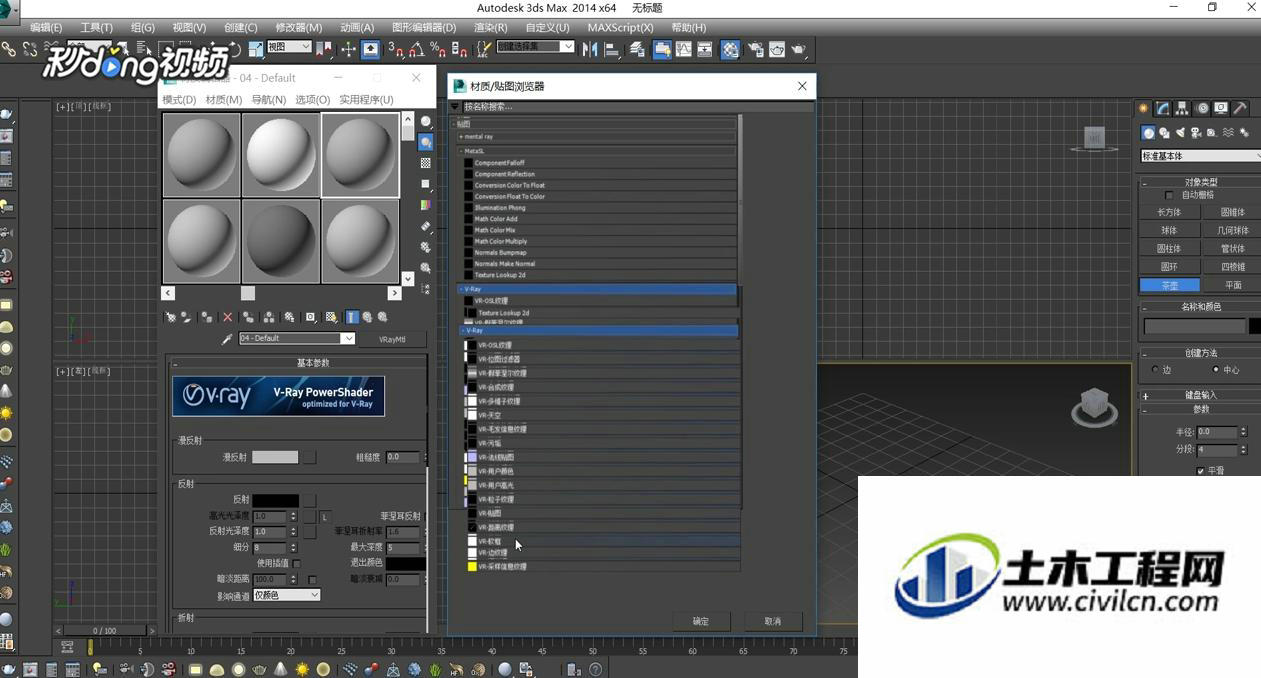Open the 标准基本体 object type dropdown
This screenshot has width=1261, height=678.
[x=1200, y=156]
